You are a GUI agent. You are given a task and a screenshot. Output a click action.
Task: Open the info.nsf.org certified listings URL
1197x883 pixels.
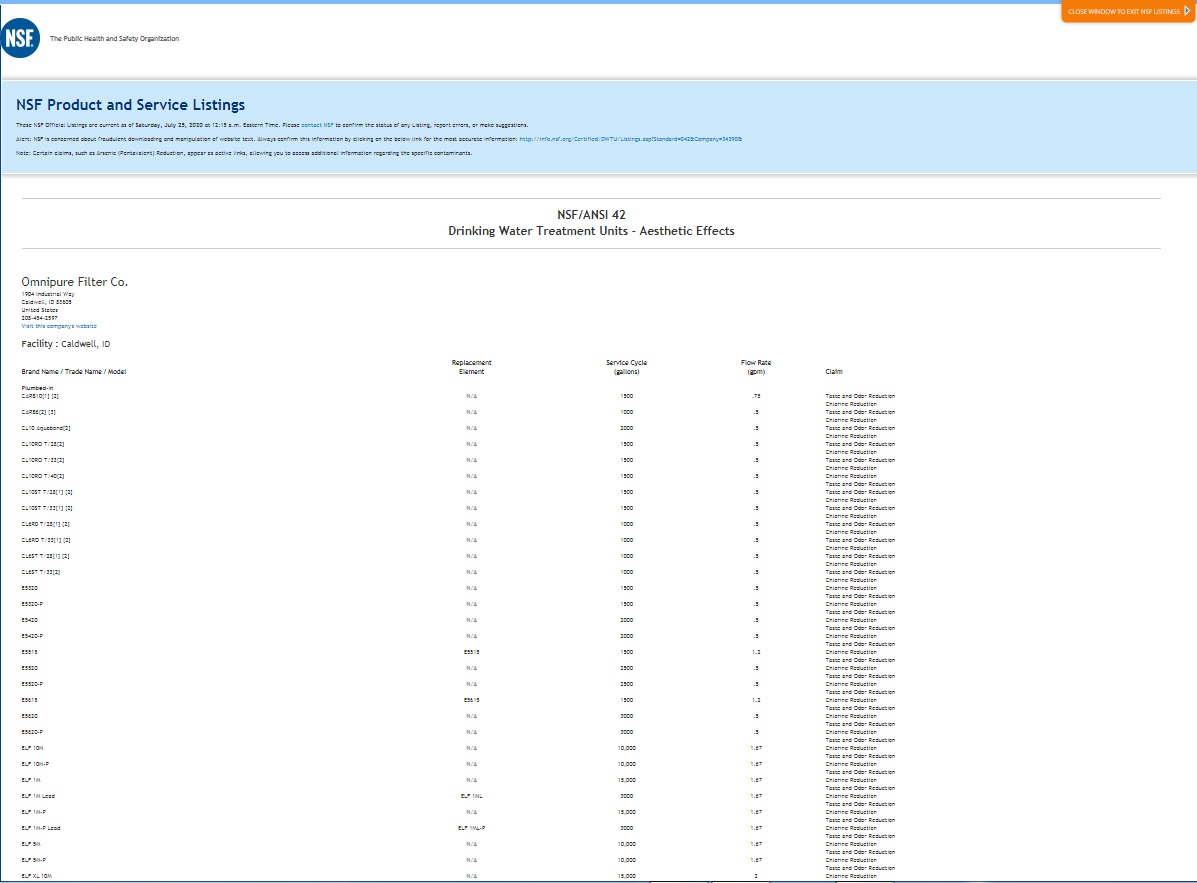pos(630,139)
